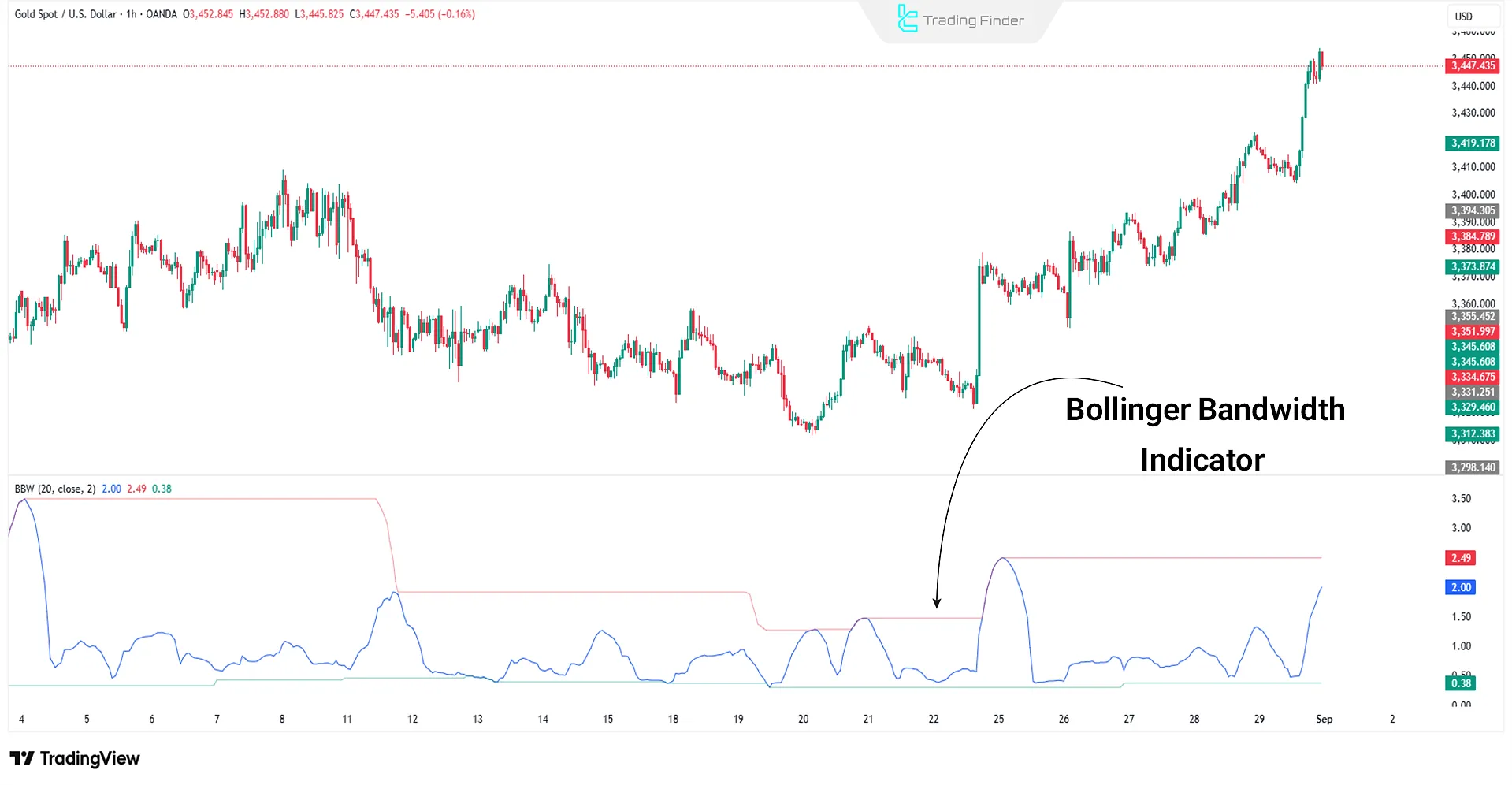Viewport: 1512px width, 785px height.
Task: Click the 25 date marker on time axis
Action: tap(998, 719)
